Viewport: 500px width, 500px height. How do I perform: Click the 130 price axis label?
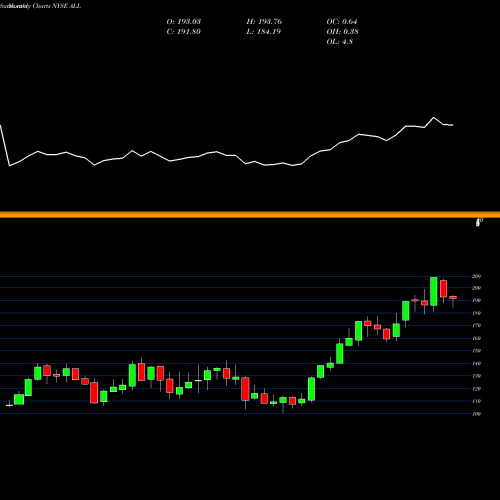point(476,376)
